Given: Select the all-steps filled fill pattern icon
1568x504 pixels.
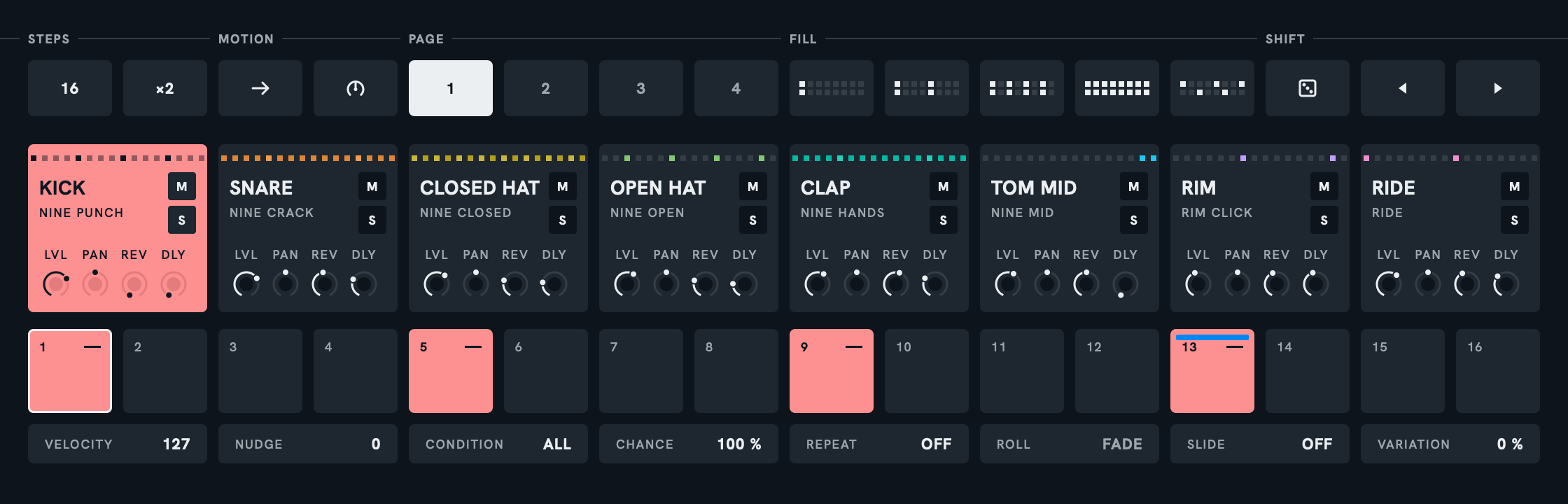Looking at the screenshot, I should click(x=1117, y=88).
